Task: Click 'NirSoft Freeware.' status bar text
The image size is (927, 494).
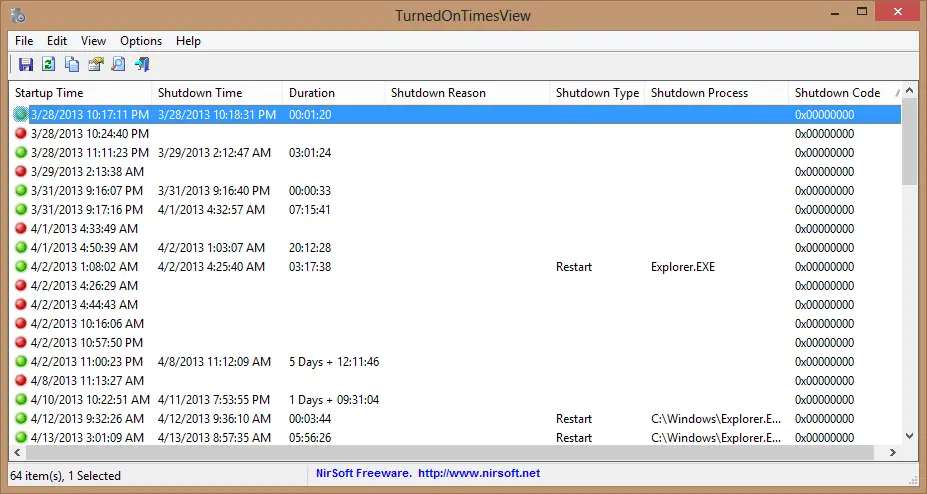Action: [364, 473]
